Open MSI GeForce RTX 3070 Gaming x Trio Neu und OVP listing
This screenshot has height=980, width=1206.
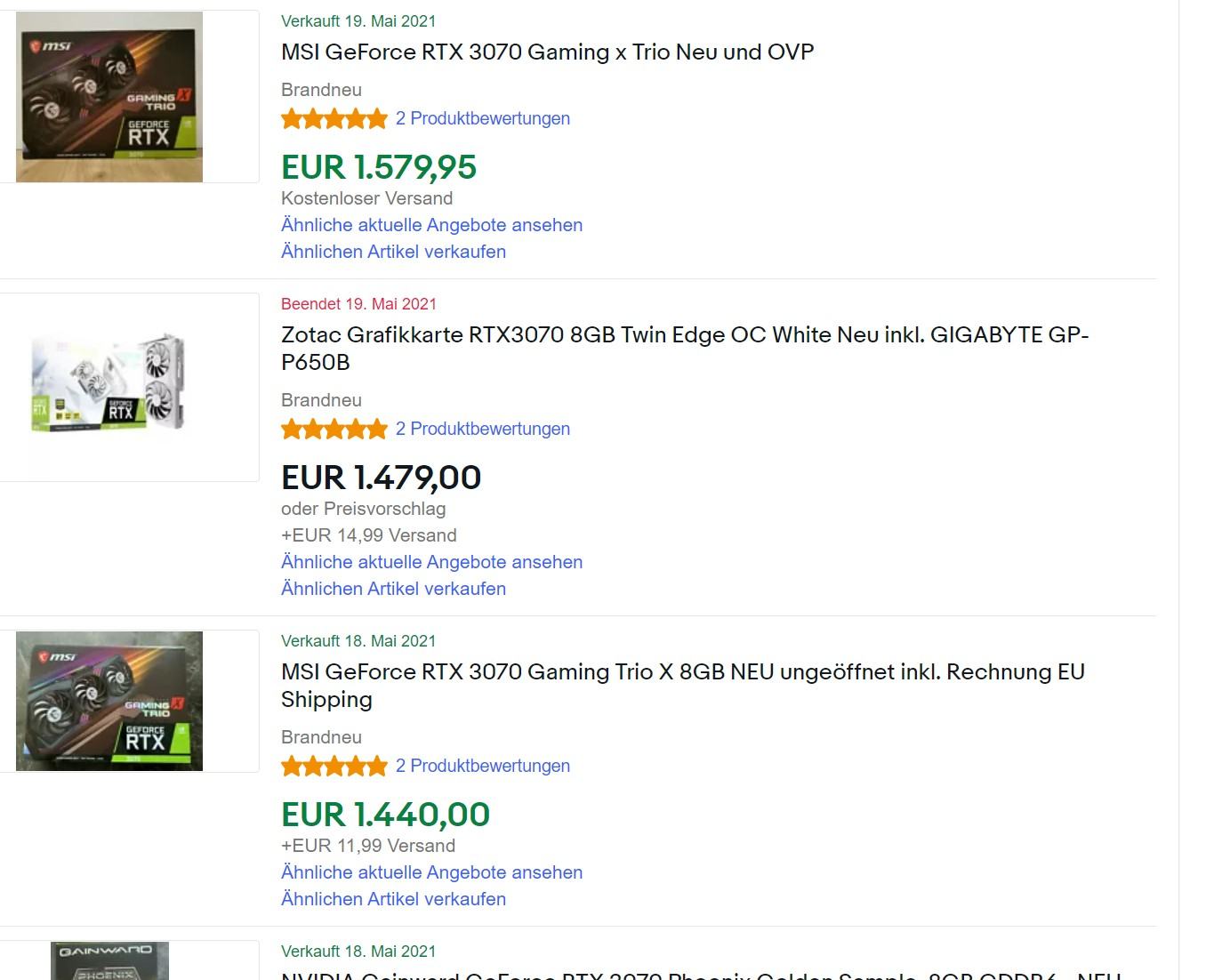(x=547, y=52)
